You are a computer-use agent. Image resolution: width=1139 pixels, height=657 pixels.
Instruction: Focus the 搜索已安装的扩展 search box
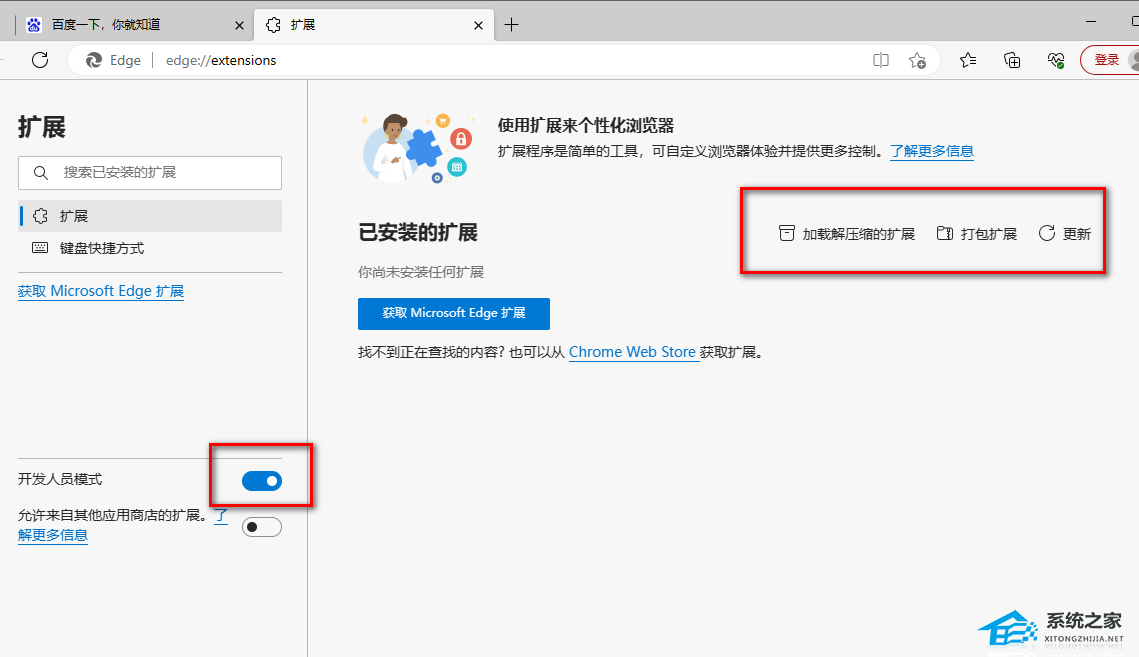tap(150, 173)
